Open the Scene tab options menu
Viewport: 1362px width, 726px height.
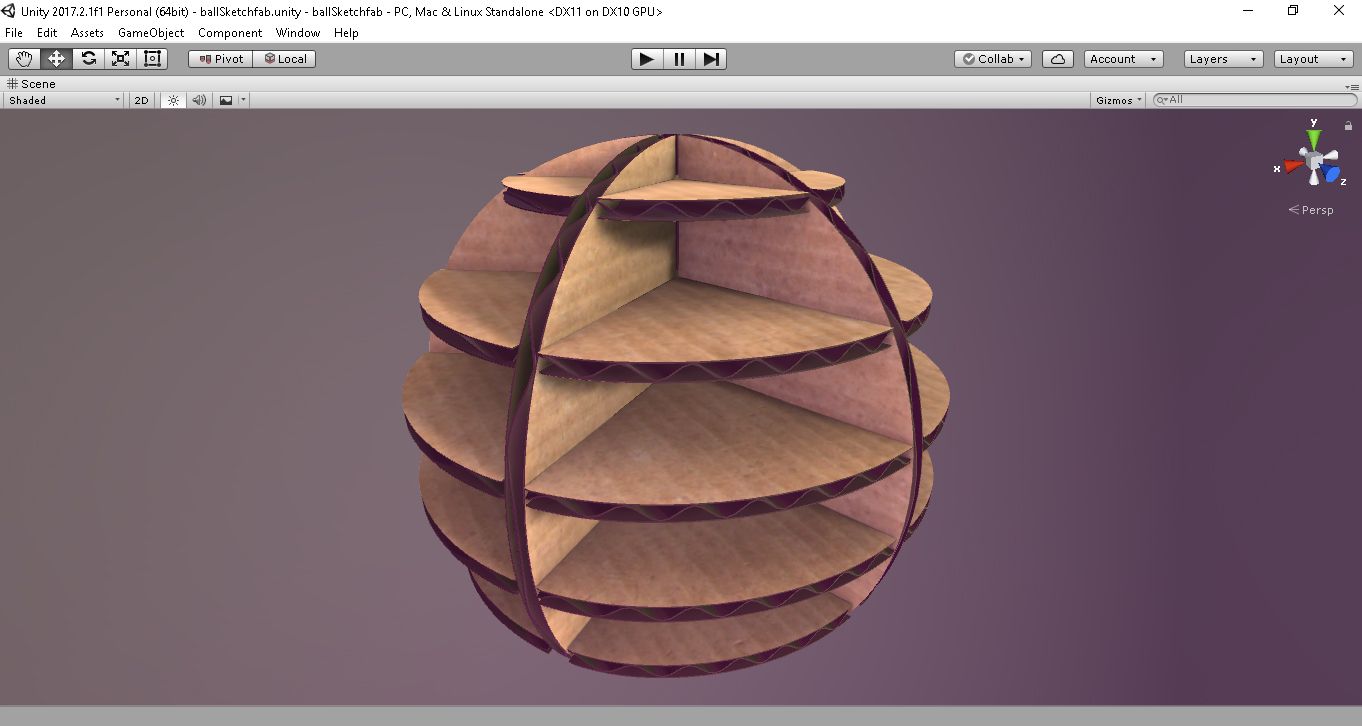coord(1352,87)
